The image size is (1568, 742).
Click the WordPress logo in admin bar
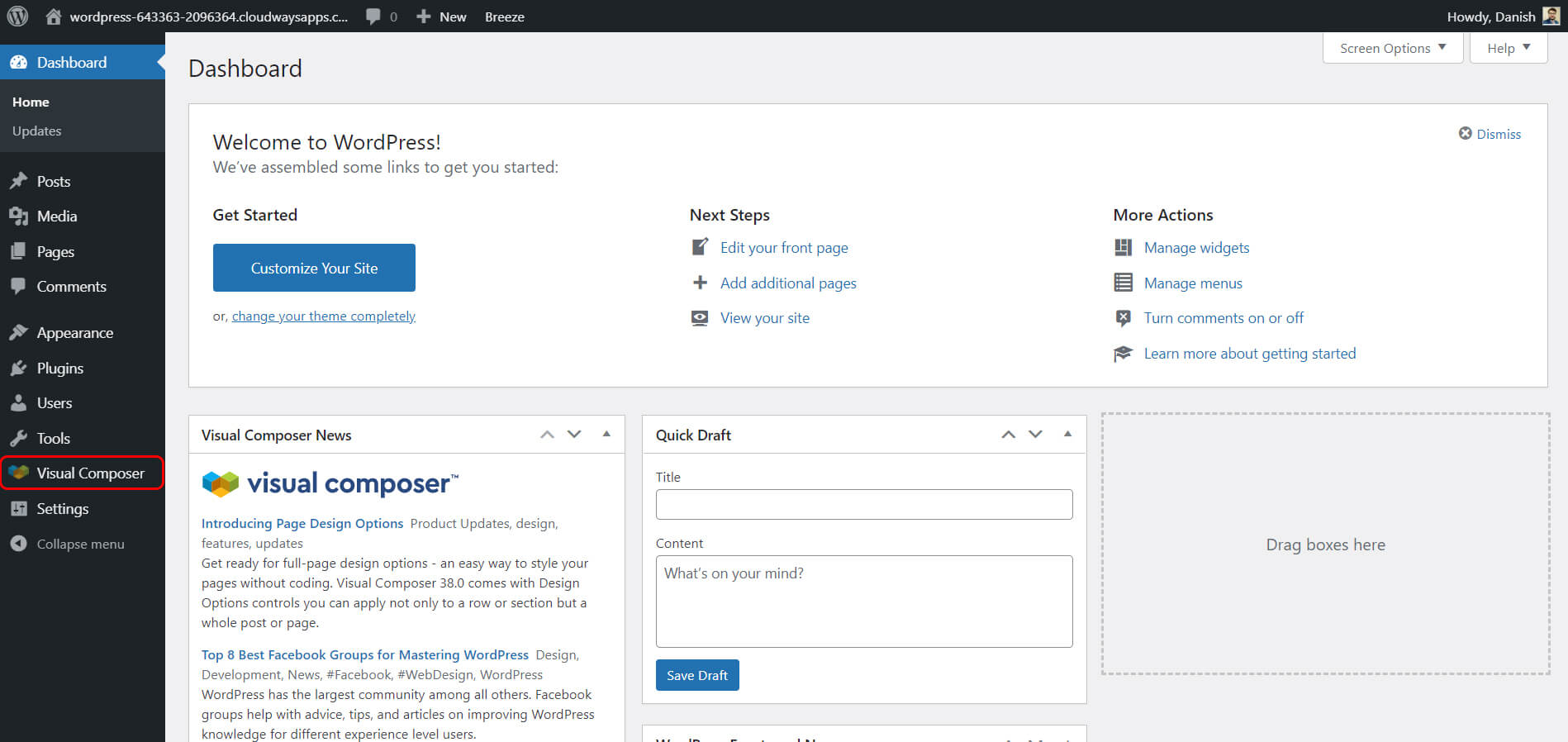[17, 16]
